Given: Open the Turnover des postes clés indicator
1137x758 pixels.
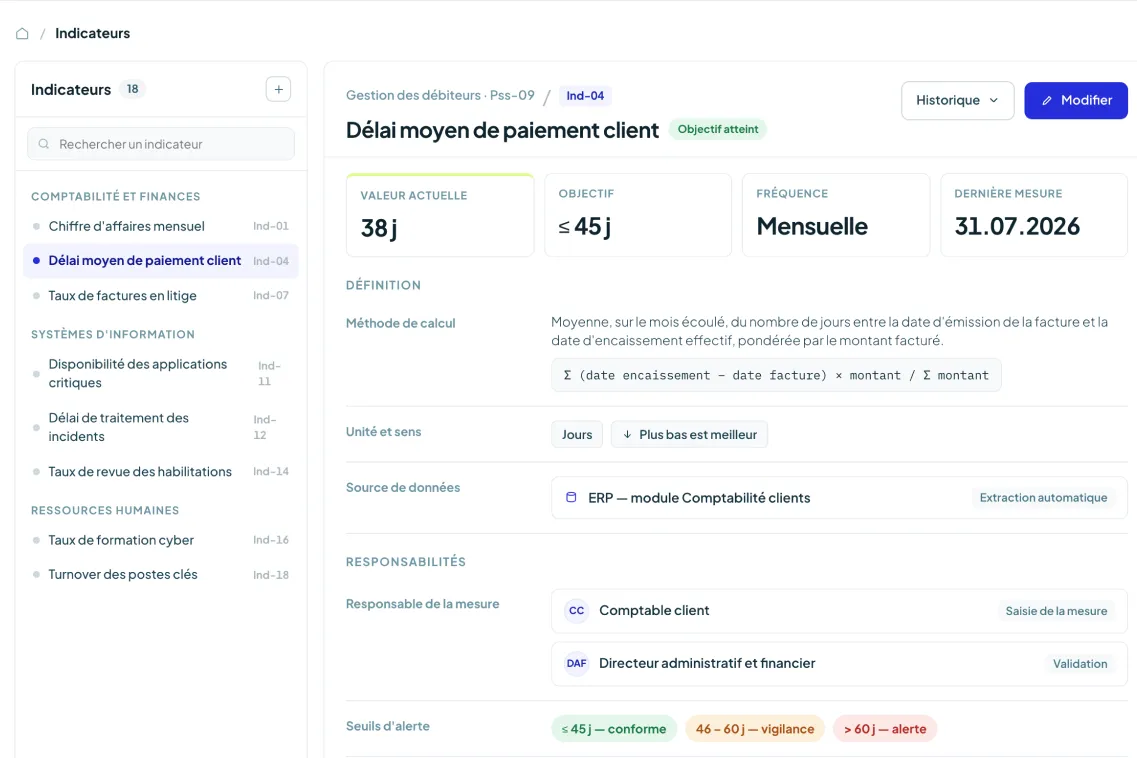Looking at the screenshot, I should [x=161, y=574].
